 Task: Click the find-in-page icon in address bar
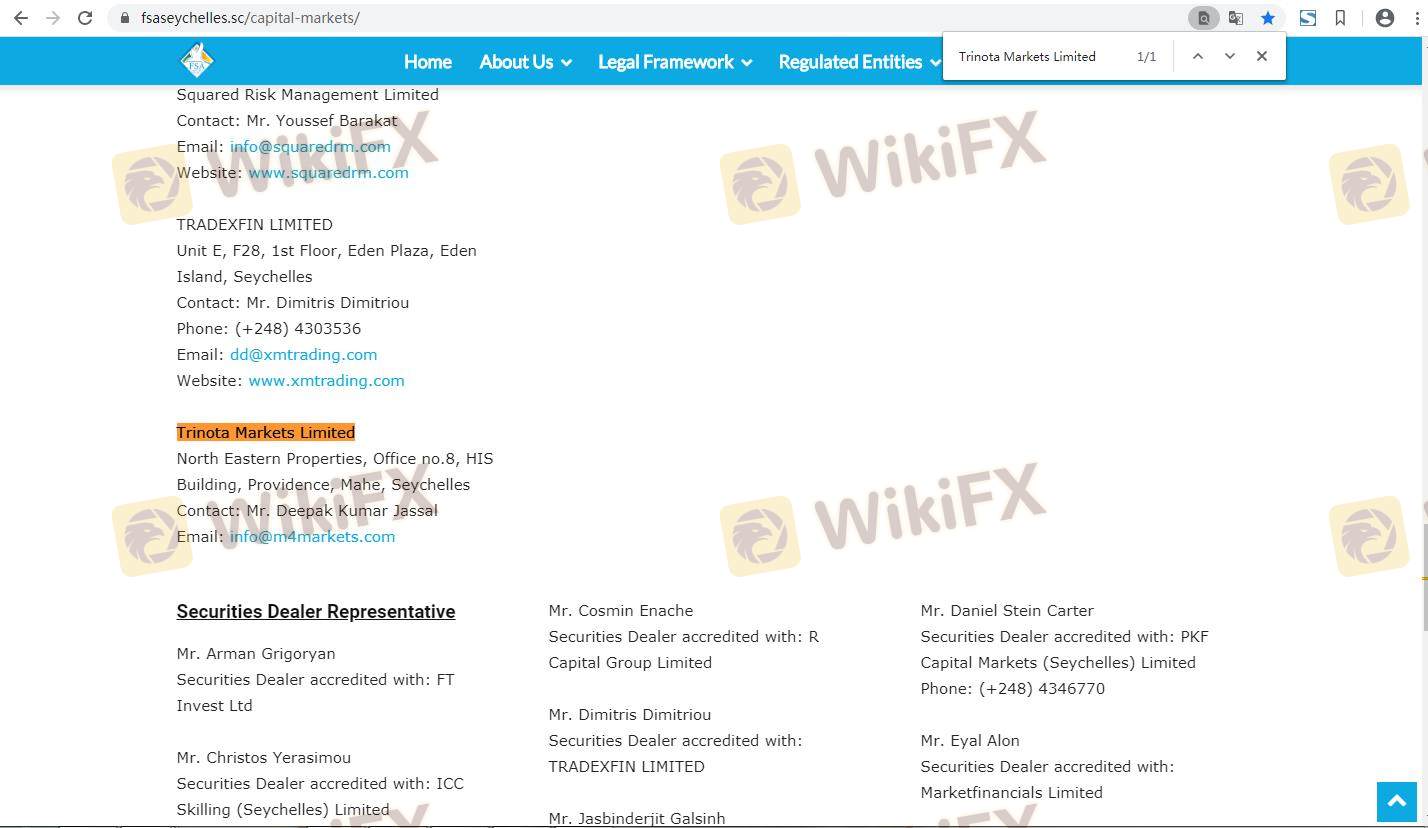point(1203,18)
